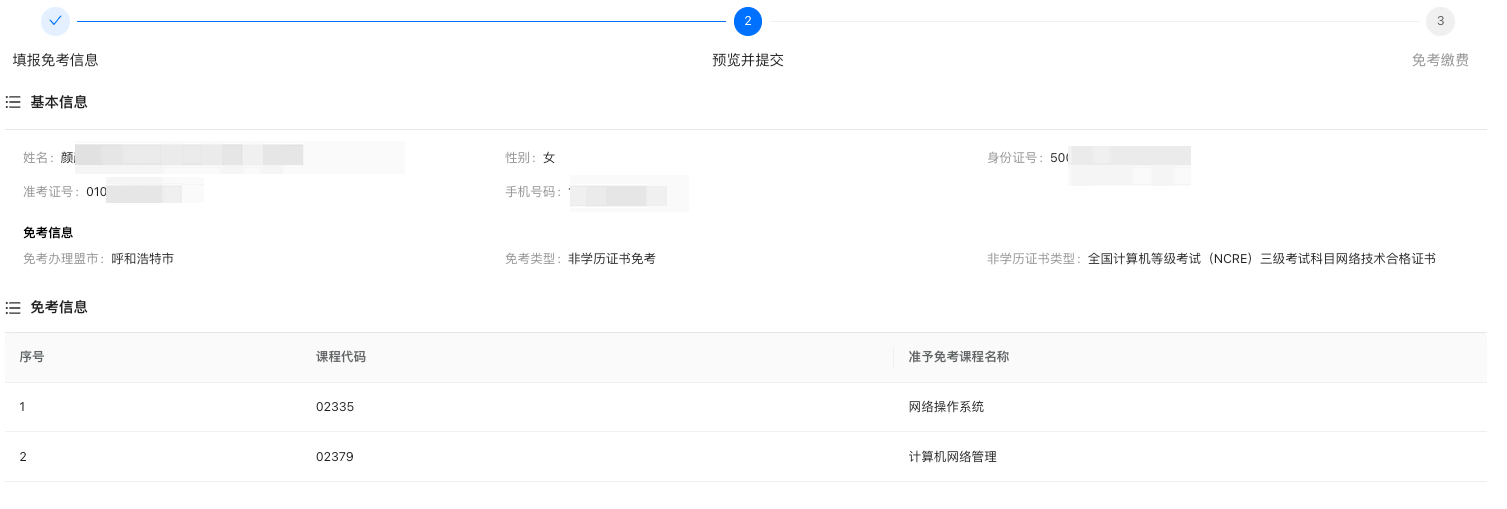1507x509 pixels.
Task: Click the NCRE 三级网络技术合格证书 certificate value
Action: [x=1261, y=259]
